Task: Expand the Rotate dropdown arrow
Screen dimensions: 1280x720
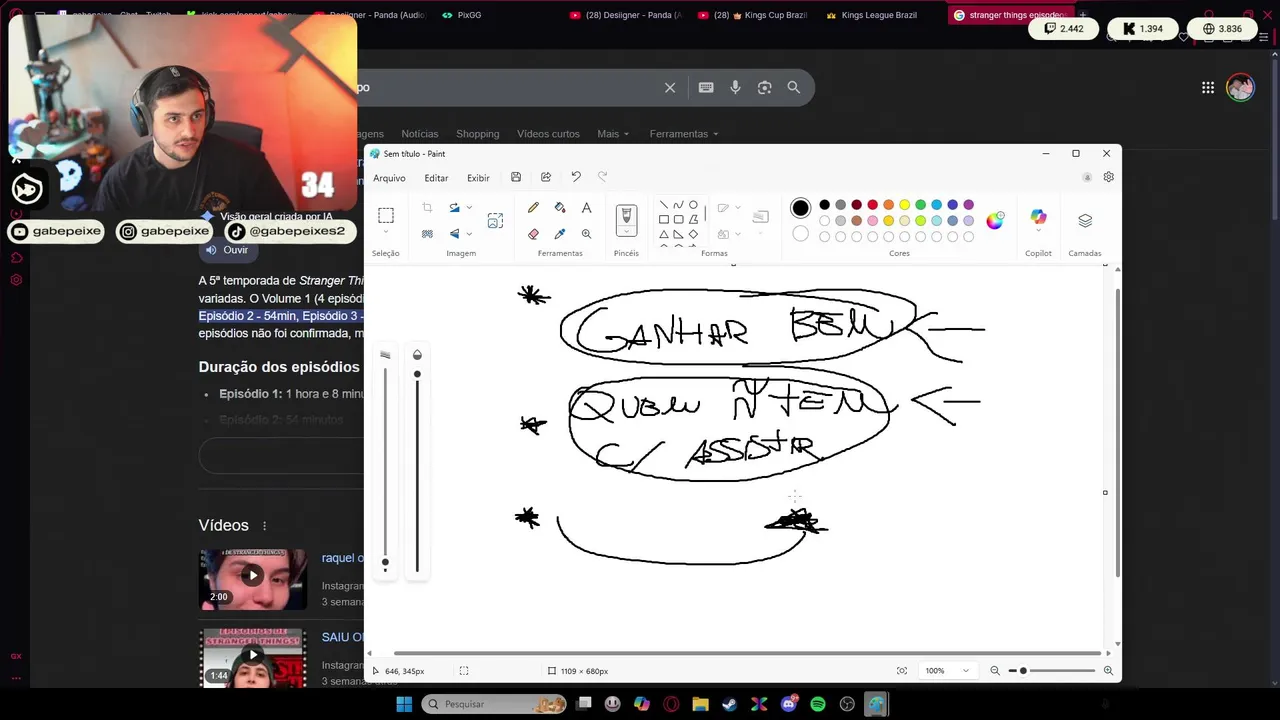Action: [469, 208]
